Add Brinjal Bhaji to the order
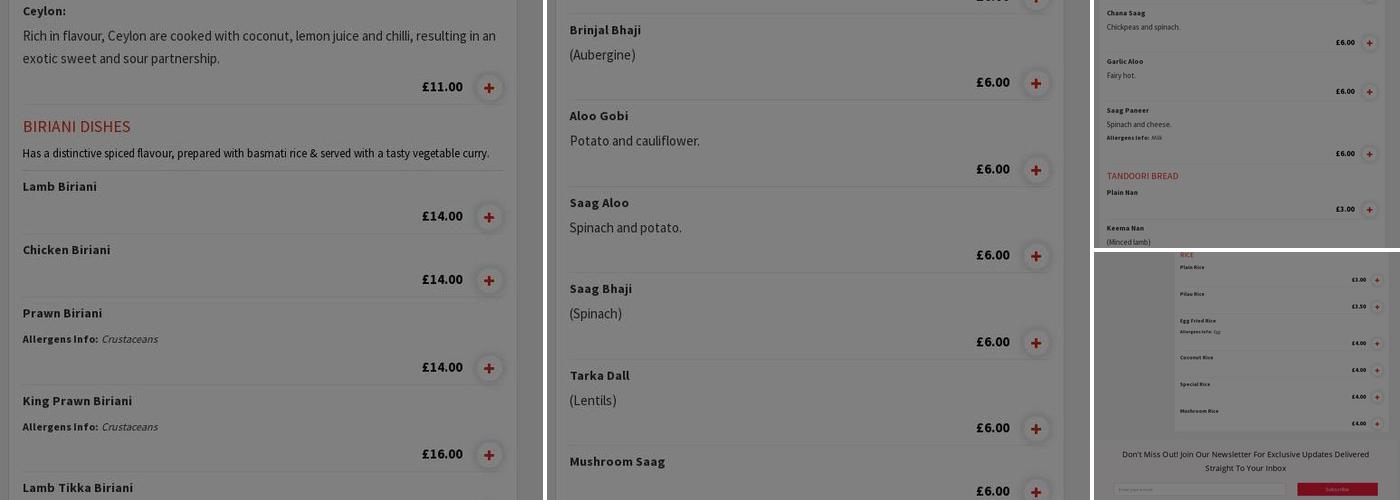1400x500 pixels. click(x=1036, y=84)
